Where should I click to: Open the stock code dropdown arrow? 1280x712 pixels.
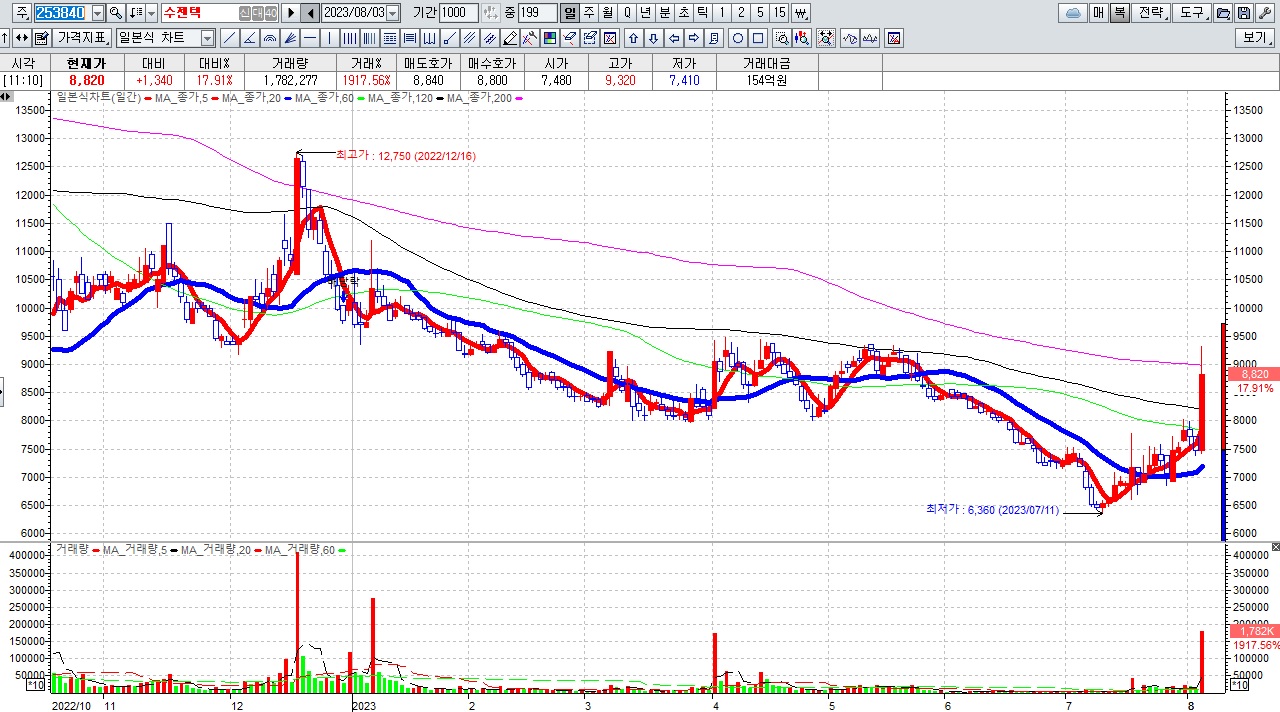click(x=97, y=13)
